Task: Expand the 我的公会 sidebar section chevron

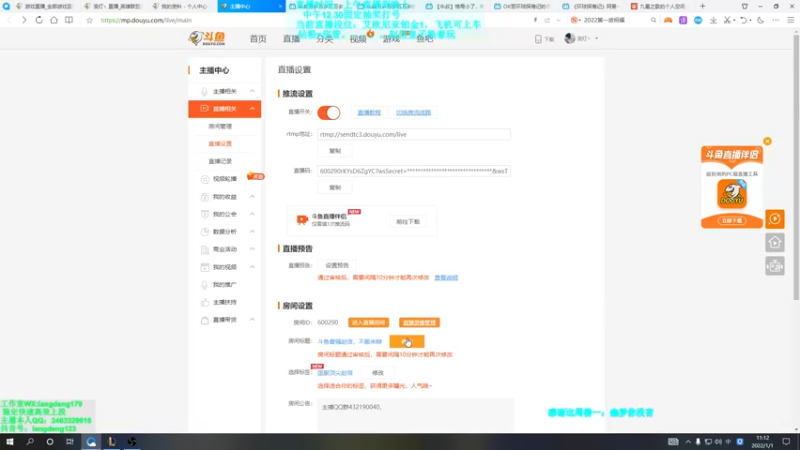Action: [252, 214]
